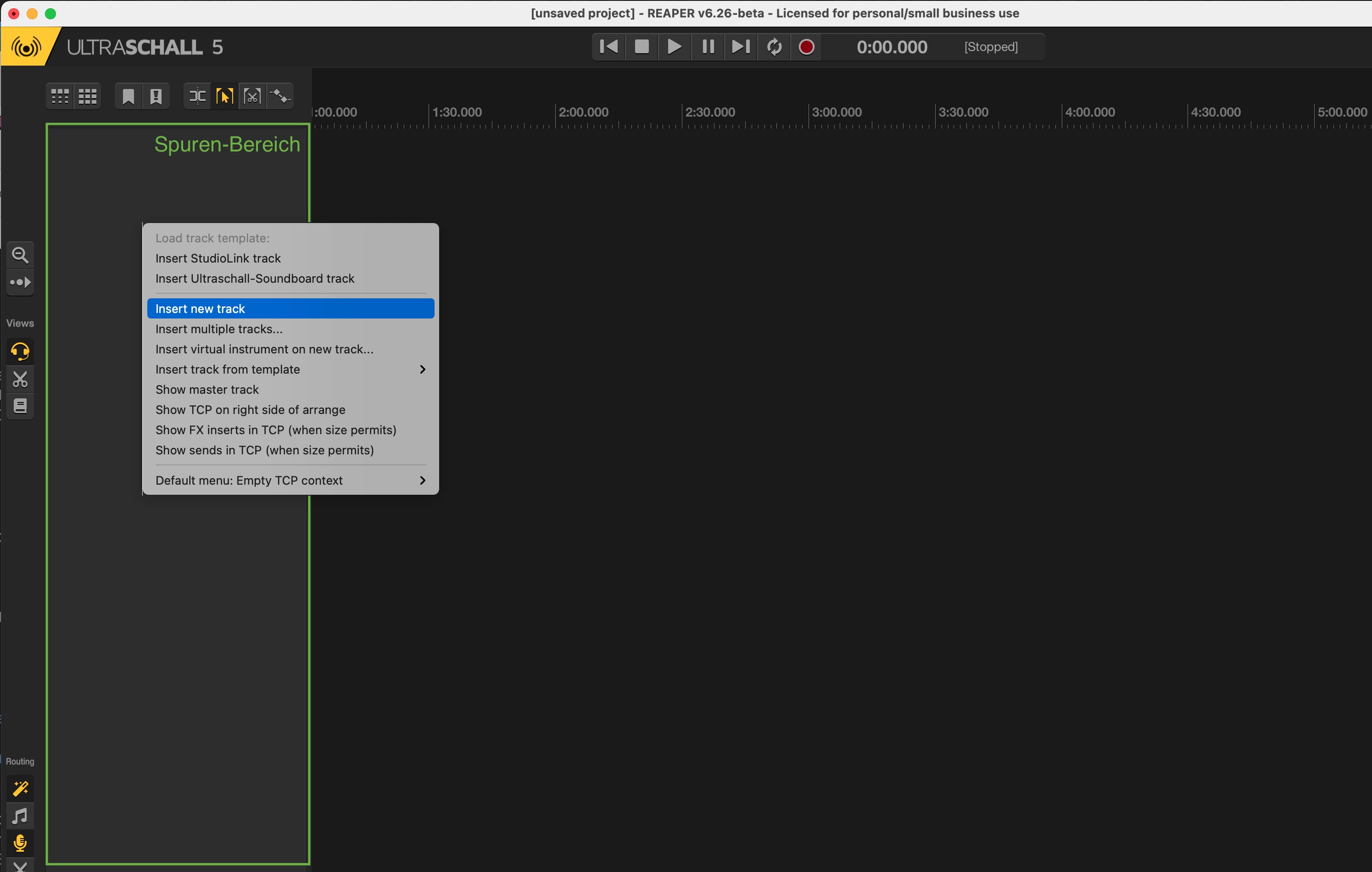Click the zoom out magnifier icon
Viewport: 1372px width, 872px height.
click(20, 255)
